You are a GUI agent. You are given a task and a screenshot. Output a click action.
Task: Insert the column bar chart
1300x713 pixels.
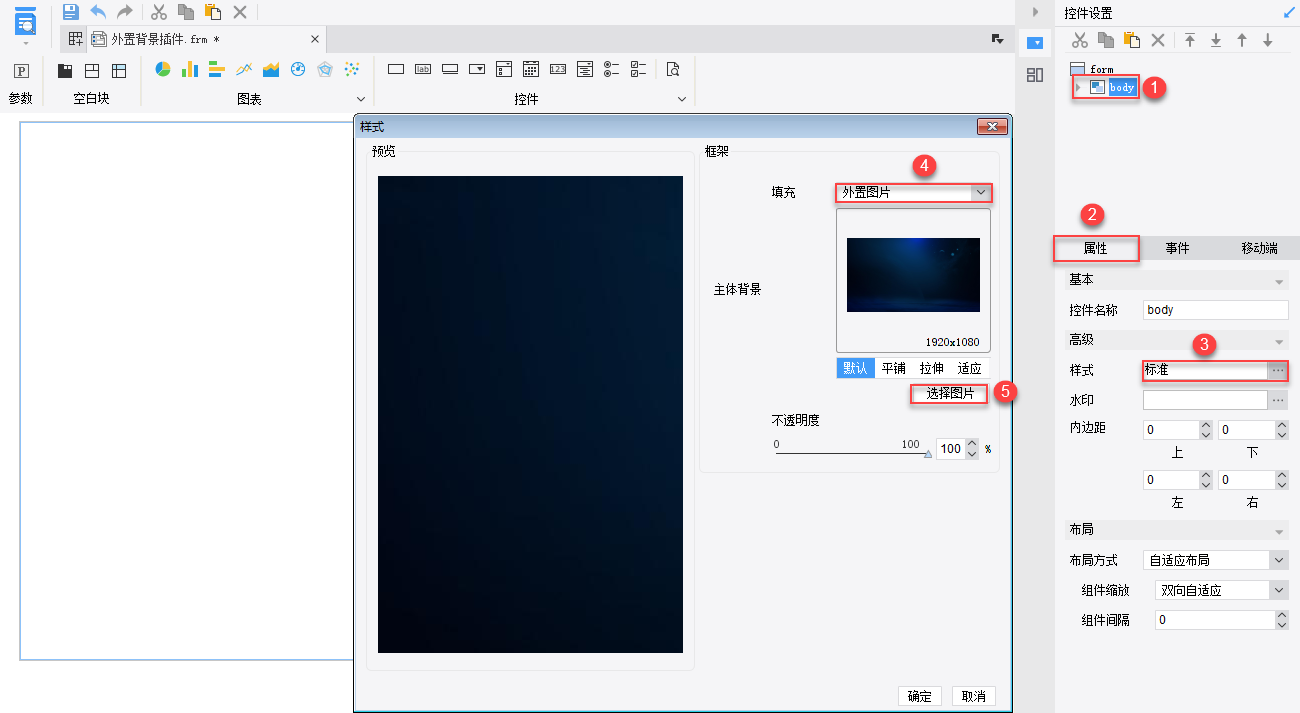tap(190, 69)
